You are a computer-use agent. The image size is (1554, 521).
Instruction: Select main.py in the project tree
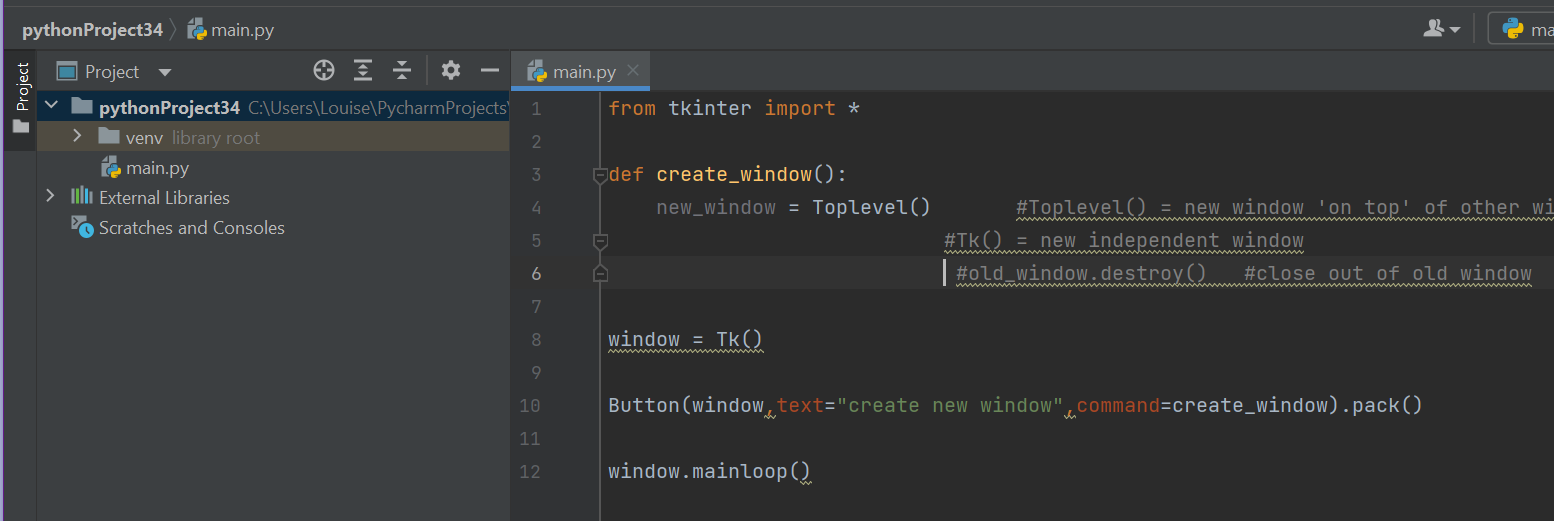tap(157, 168)
